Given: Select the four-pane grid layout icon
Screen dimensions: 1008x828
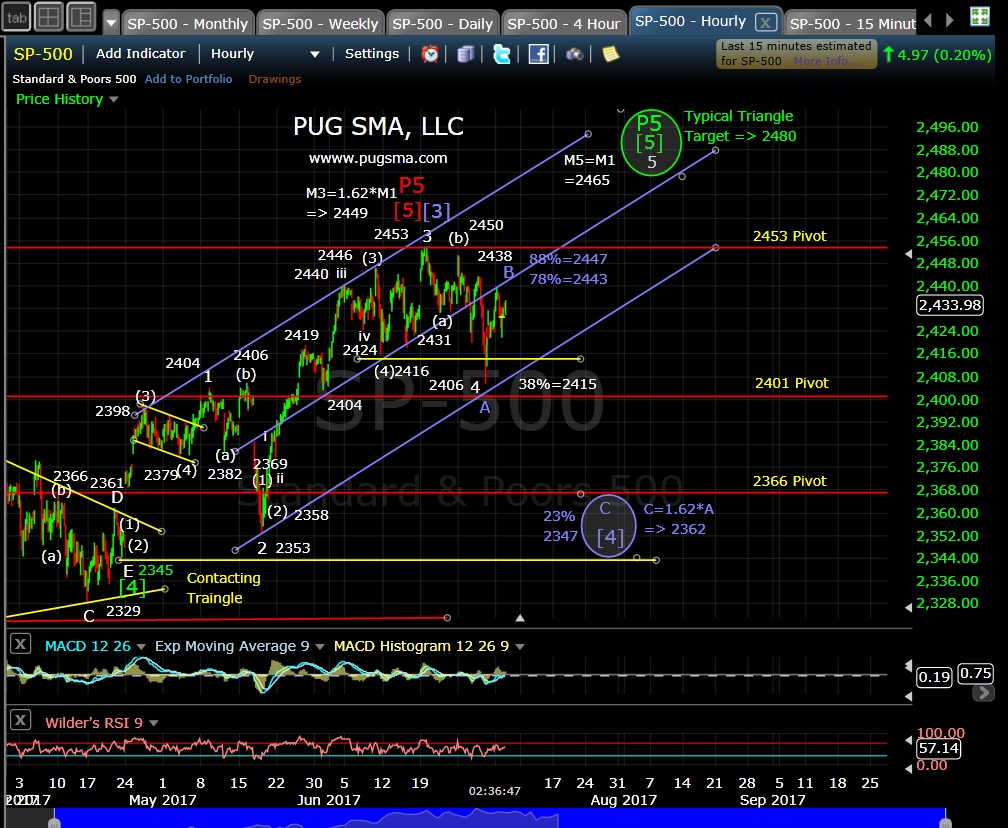Looking at the screenshot, I should click(49, 17).
